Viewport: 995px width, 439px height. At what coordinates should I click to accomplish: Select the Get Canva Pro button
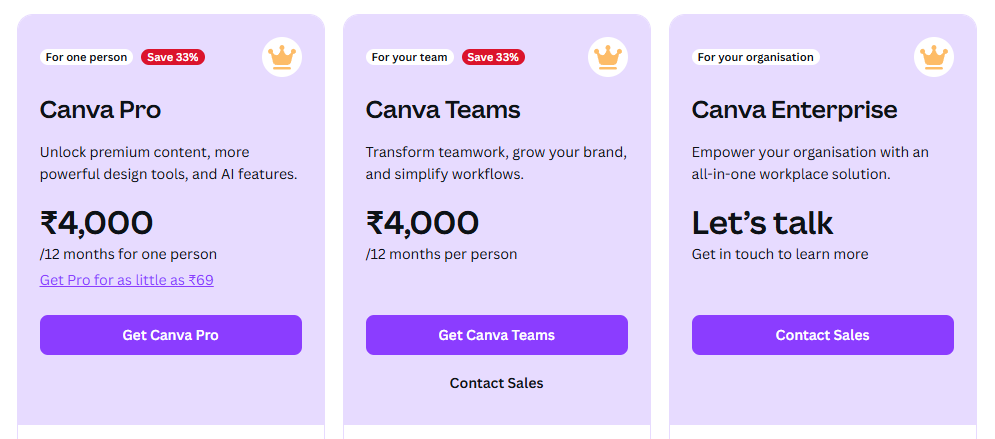point(171,335)
